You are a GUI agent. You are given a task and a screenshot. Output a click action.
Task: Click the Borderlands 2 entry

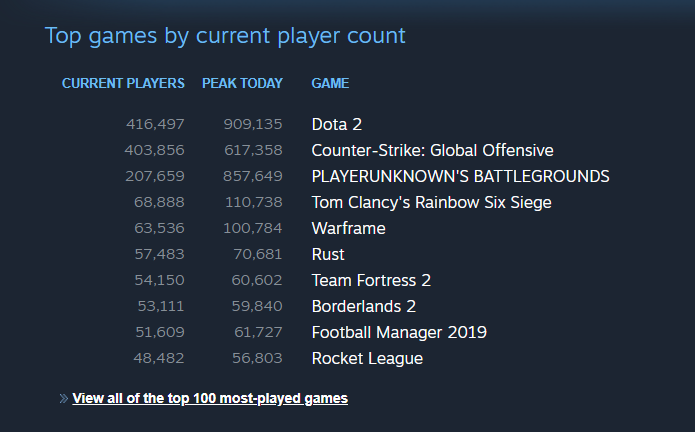(x=364, y=307)
